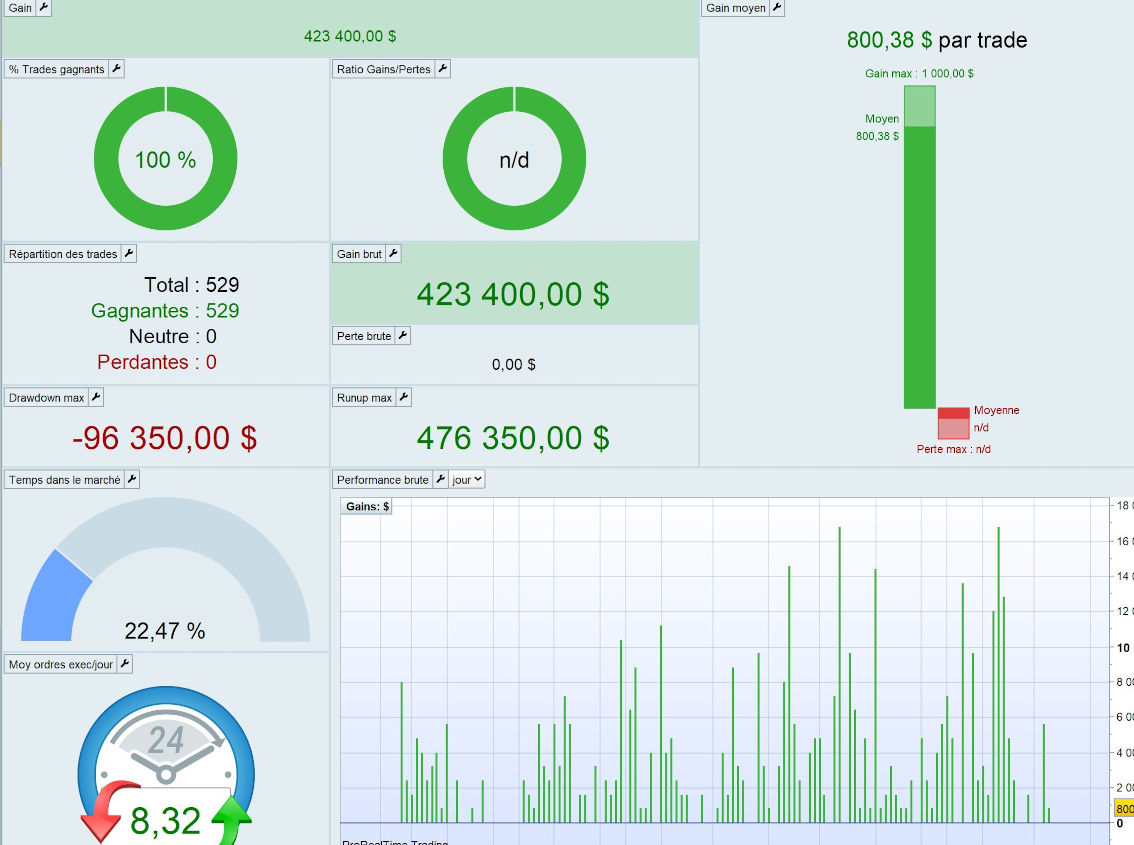Image resolution: width=1134 pixels, height=845 pixels.
Task: Expand the jour period dropdown
Action: point(466,480)
